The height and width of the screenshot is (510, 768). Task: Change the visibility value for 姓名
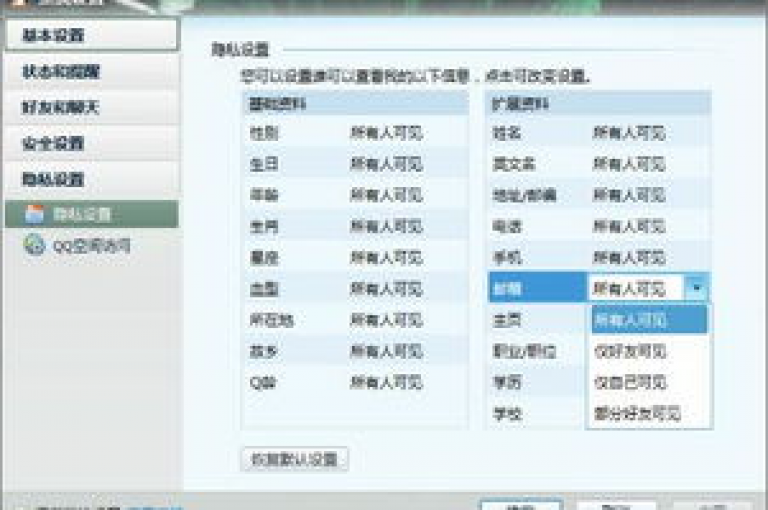point(629,133)
